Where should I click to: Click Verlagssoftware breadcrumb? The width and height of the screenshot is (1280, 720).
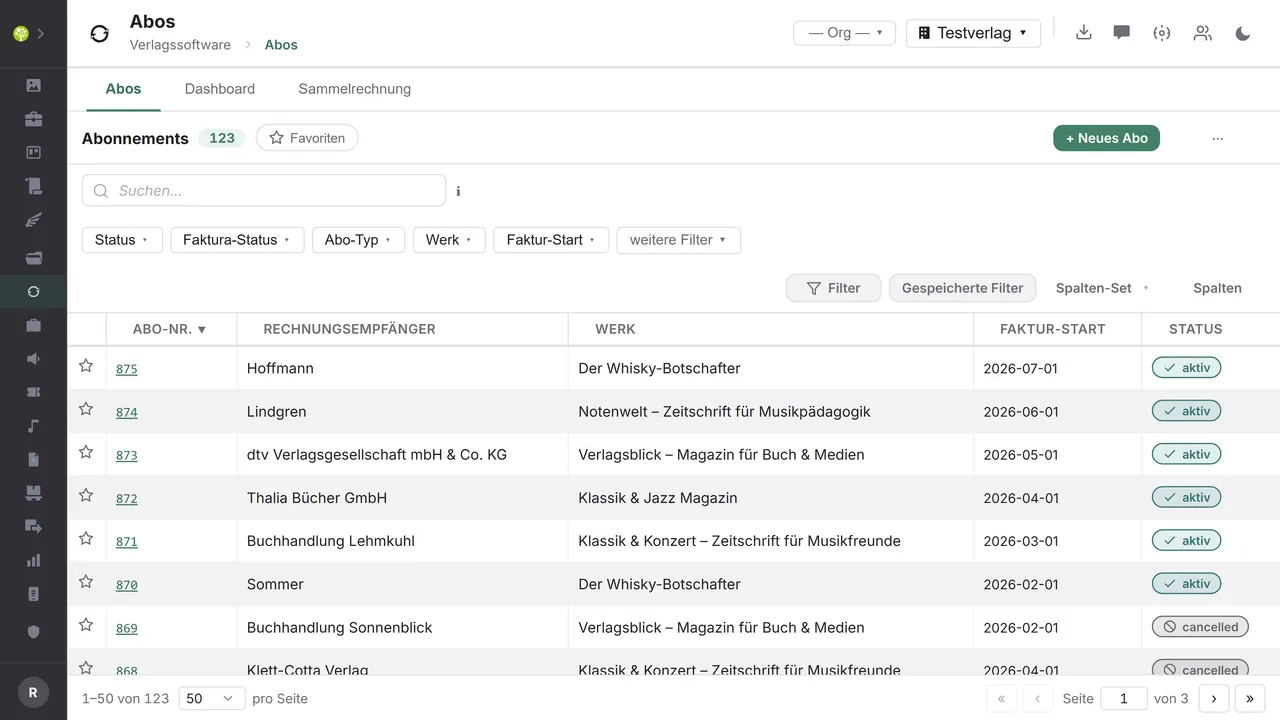coord(180,45)
